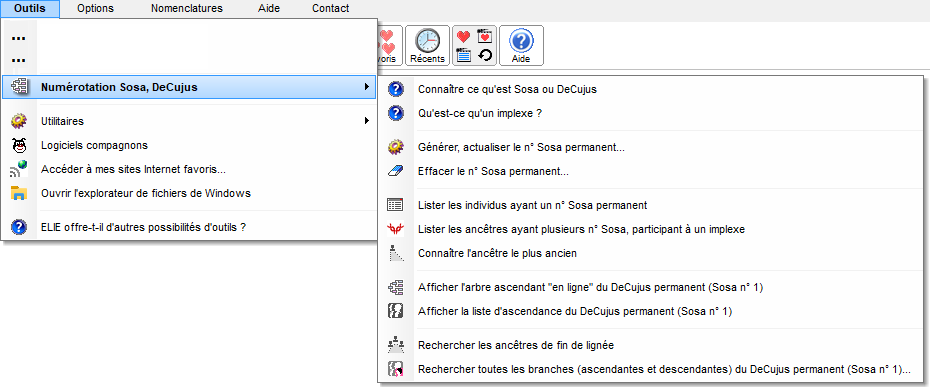
Task: Click the help icon for Connaître Sosa
Action: 396,90
